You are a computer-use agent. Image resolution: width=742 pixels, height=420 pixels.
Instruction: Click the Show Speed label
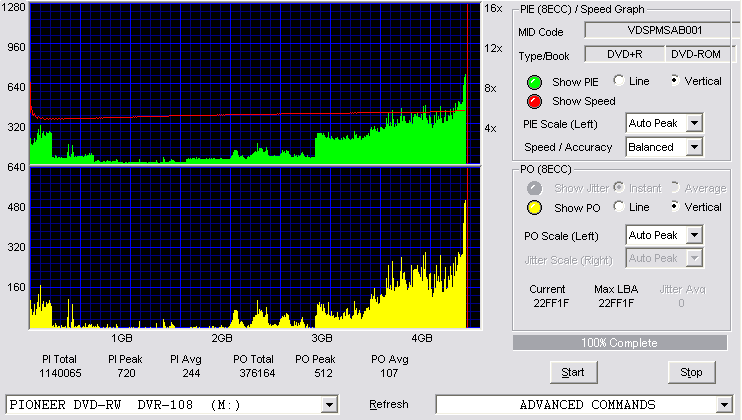pos(583,101)
